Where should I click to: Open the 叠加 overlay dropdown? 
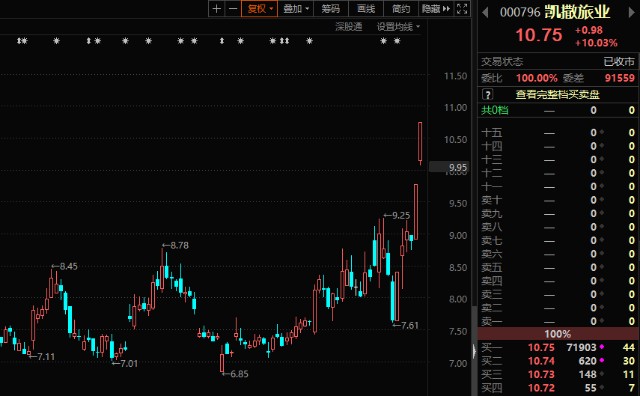point(296,9)
